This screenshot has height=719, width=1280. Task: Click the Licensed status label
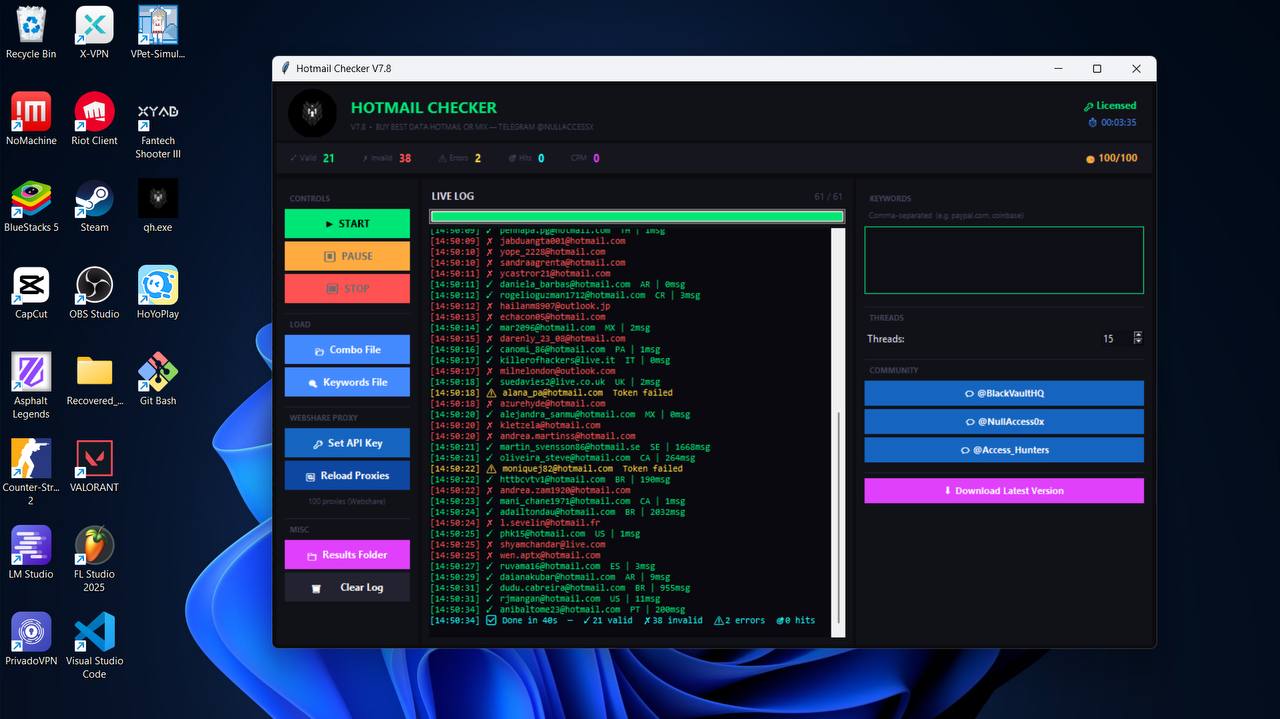pyautogui.click(x=1110, y=105)
